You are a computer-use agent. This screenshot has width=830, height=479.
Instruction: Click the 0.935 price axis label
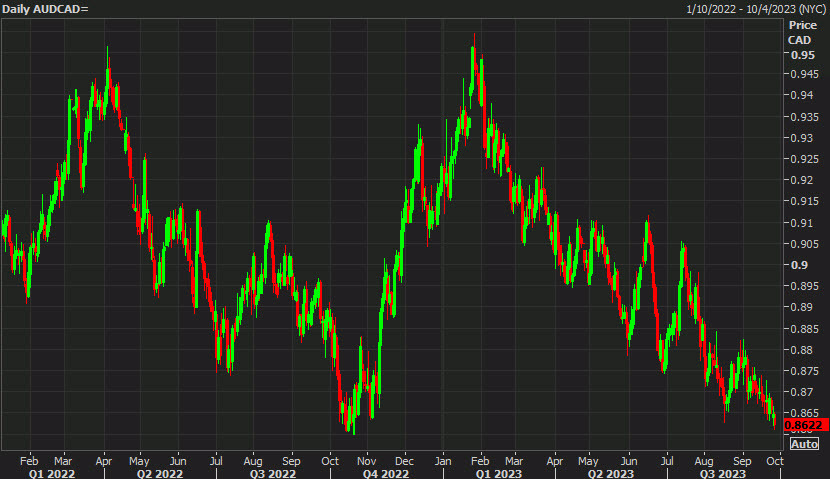coord(805,117)
